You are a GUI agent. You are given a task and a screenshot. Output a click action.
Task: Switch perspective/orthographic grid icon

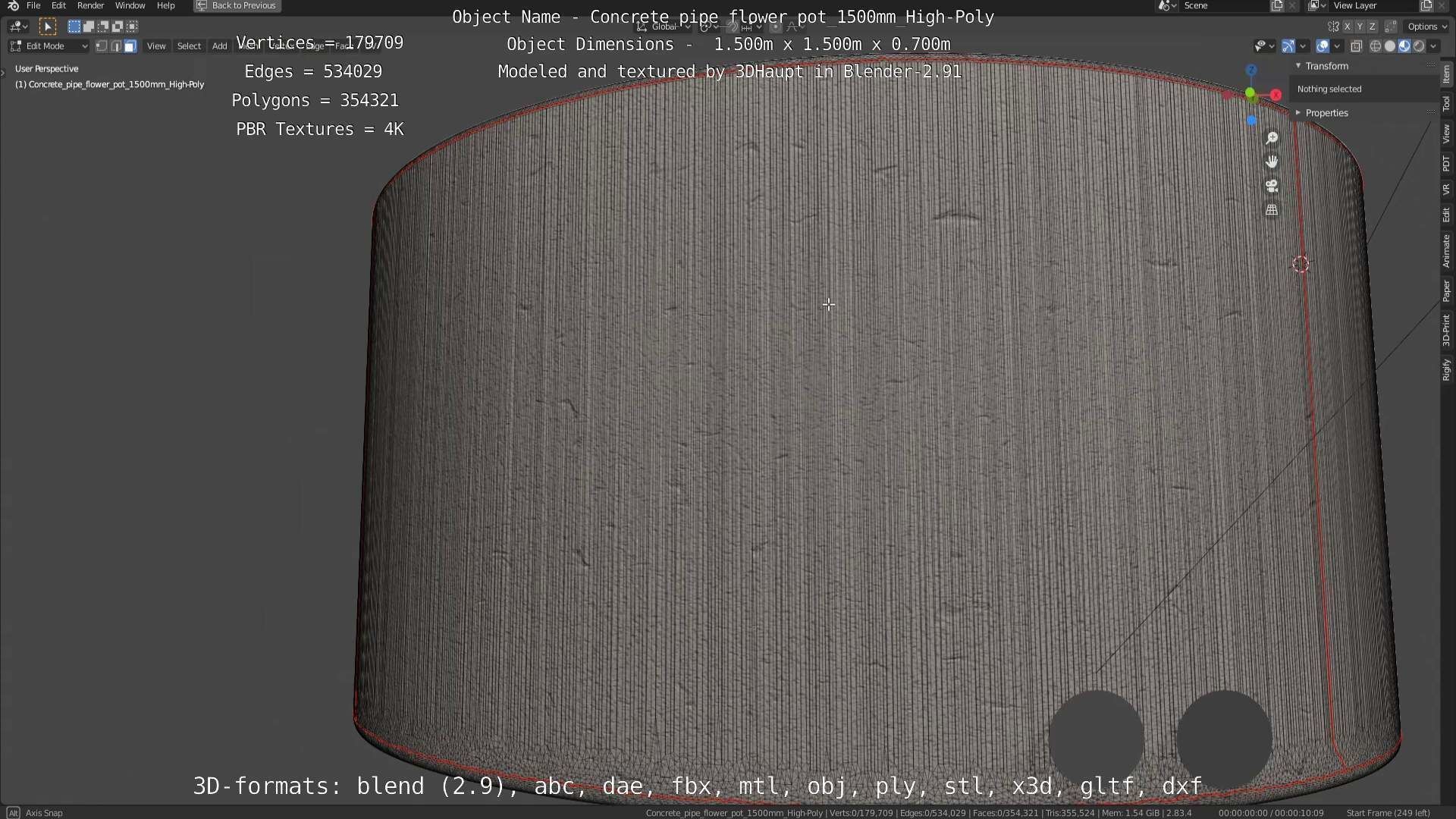click(1272, 210)
